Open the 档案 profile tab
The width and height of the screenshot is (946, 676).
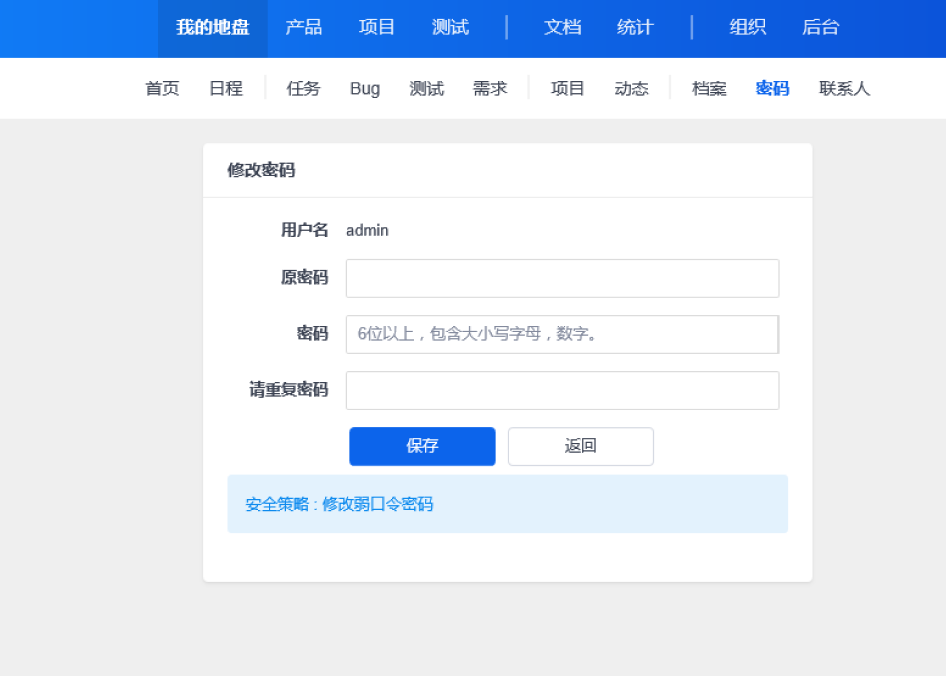[x=709, y=88]
